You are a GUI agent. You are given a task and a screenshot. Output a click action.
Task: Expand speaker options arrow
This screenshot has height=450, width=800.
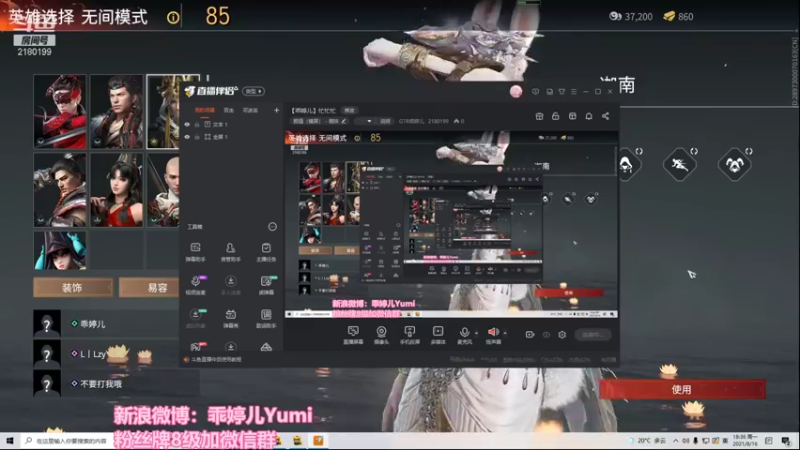(x=505, y=333)
